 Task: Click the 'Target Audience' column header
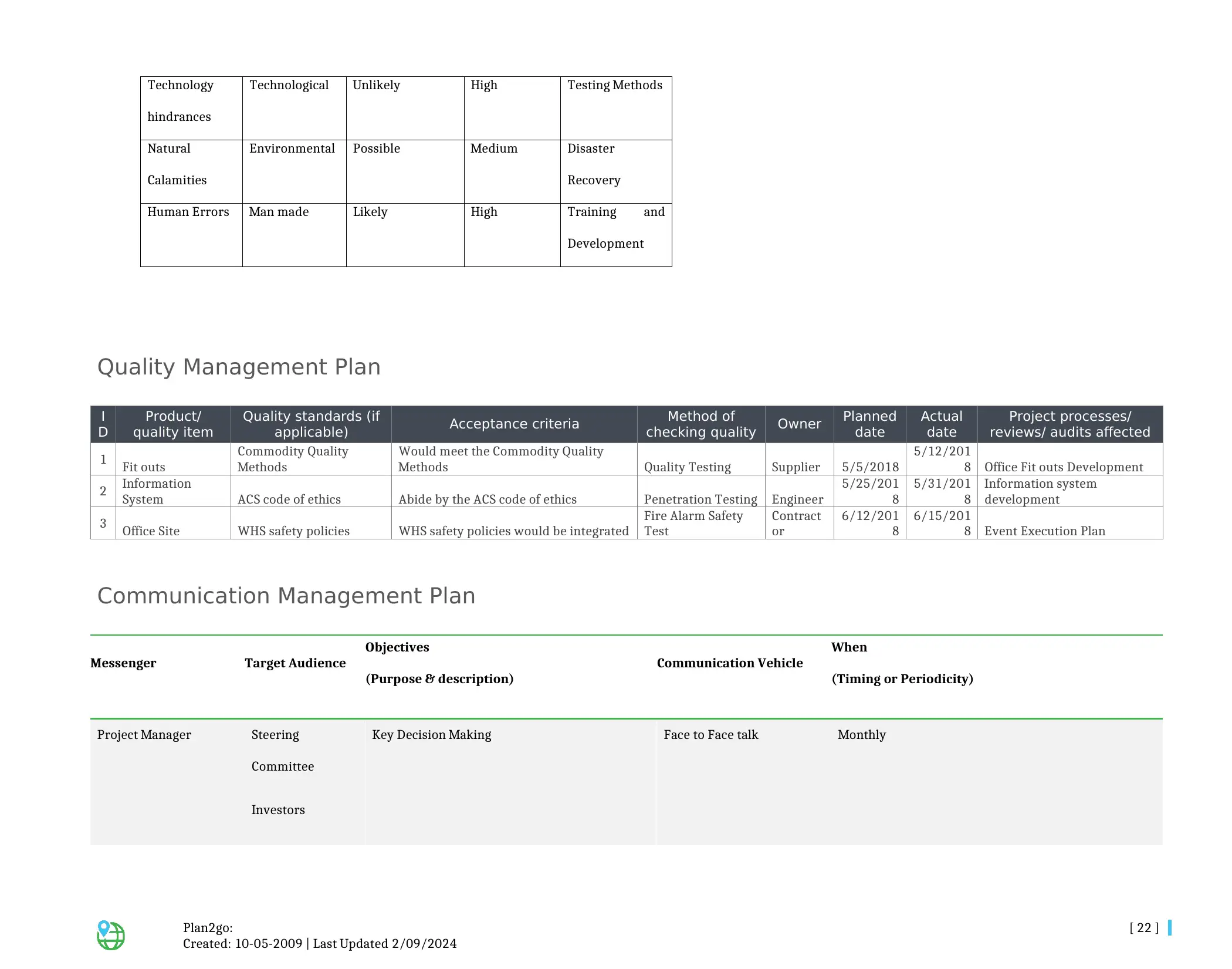pos(295,663)
